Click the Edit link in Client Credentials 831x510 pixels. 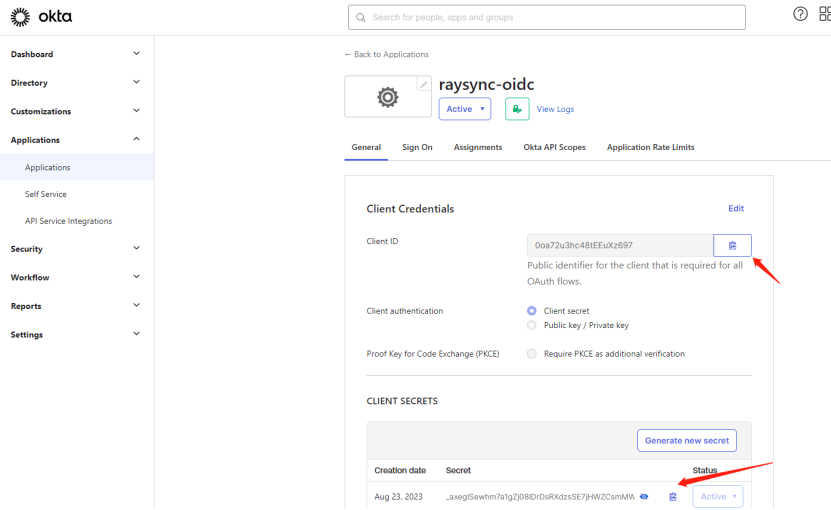[736, 209]
